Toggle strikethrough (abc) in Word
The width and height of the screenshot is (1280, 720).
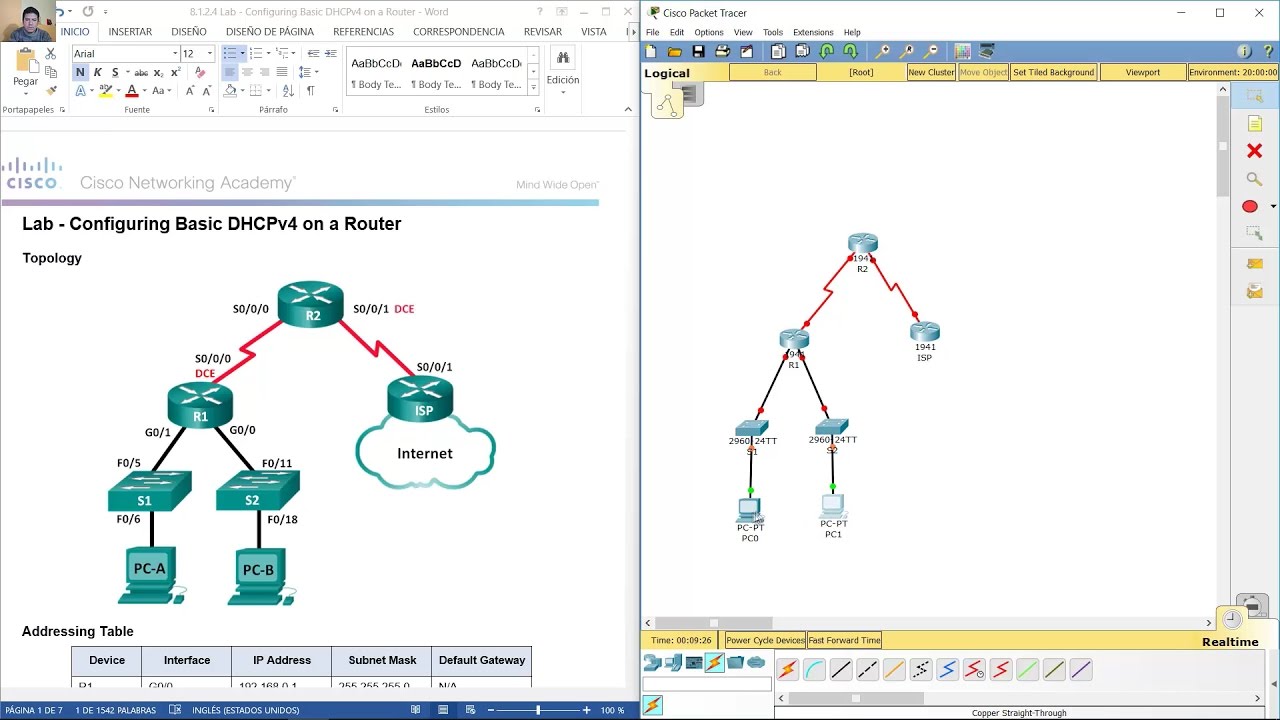click(141, 72)
